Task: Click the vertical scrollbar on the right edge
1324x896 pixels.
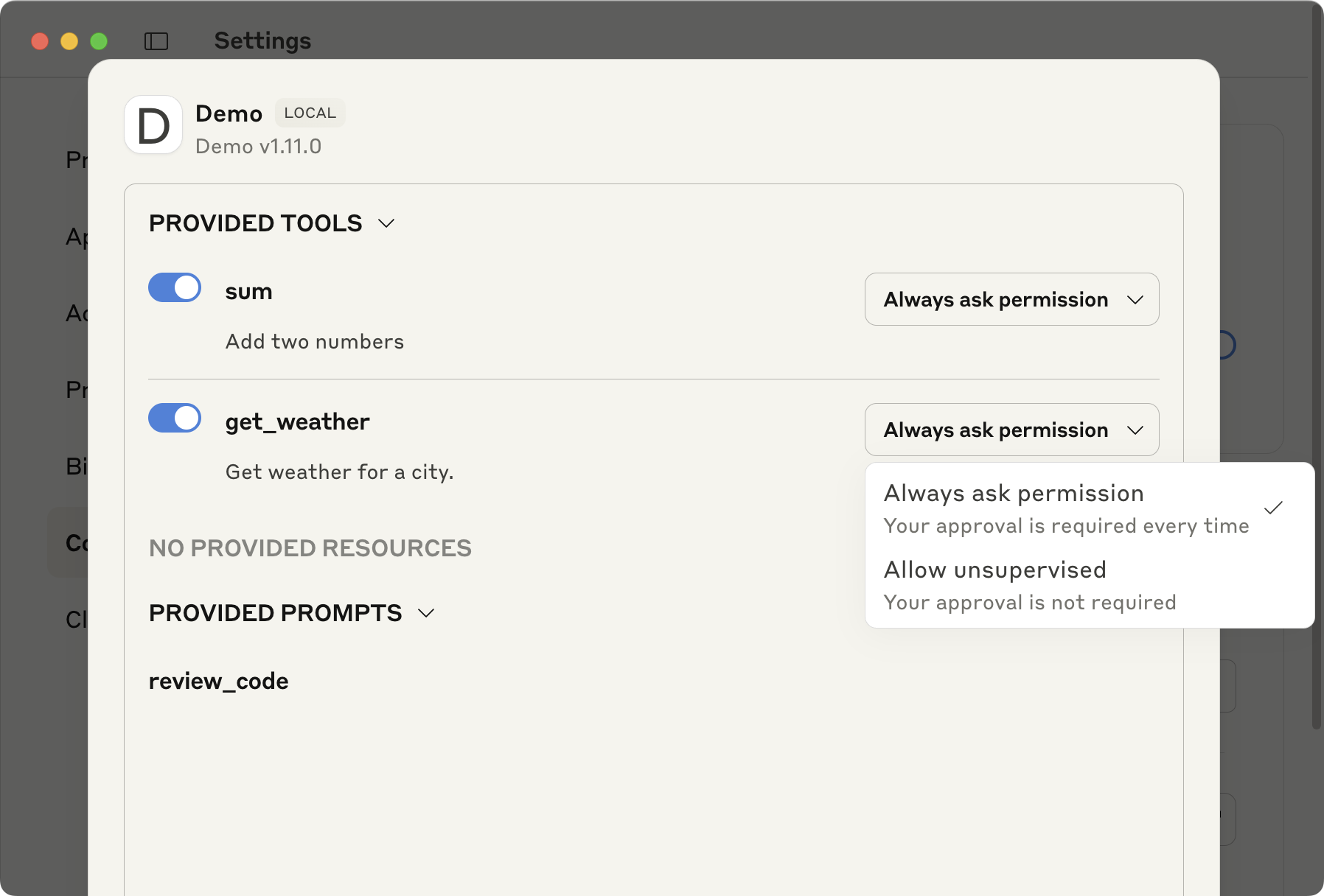Action: (1317, 368)
